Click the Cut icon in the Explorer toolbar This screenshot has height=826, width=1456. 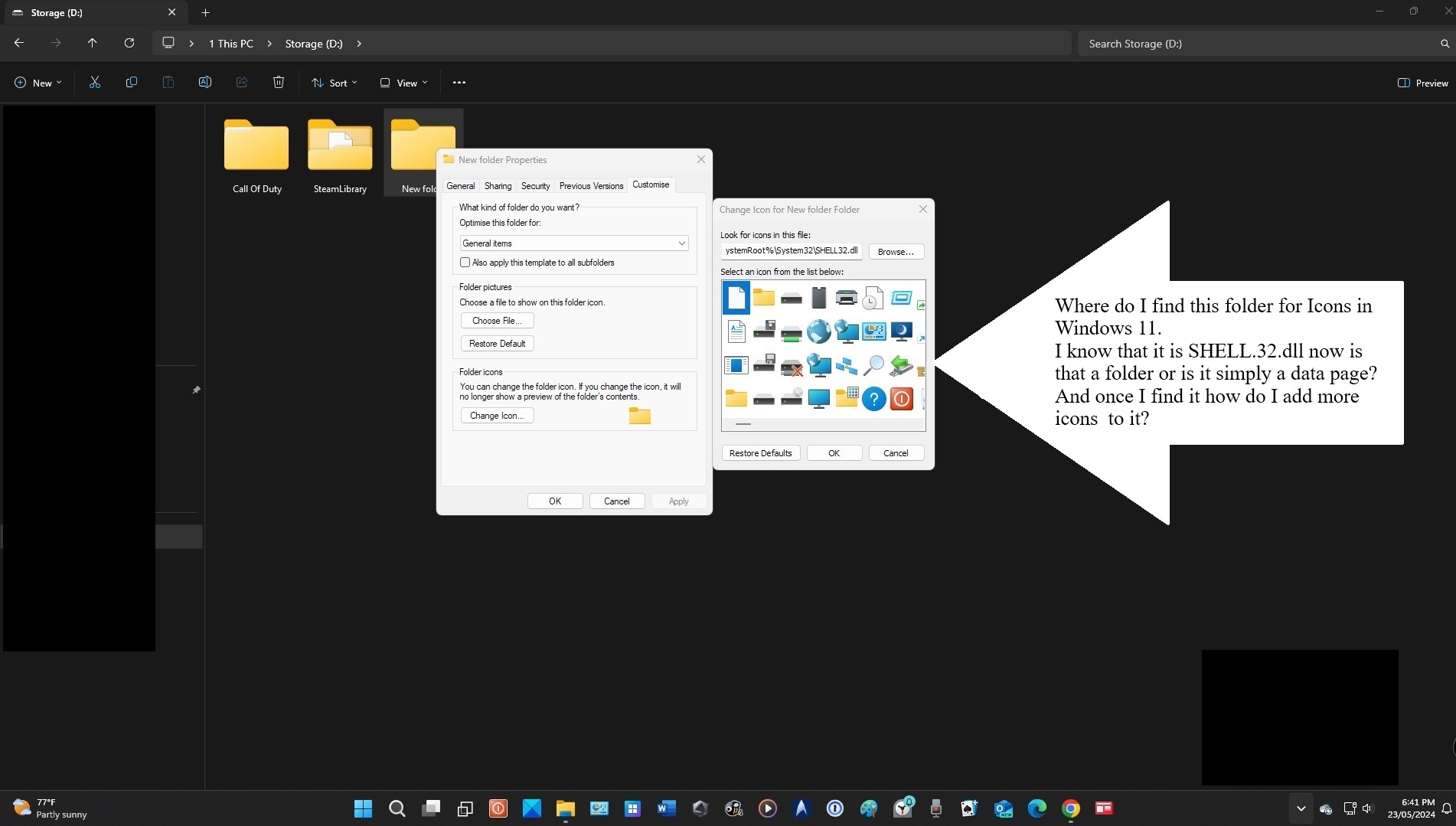pos(94,82)
